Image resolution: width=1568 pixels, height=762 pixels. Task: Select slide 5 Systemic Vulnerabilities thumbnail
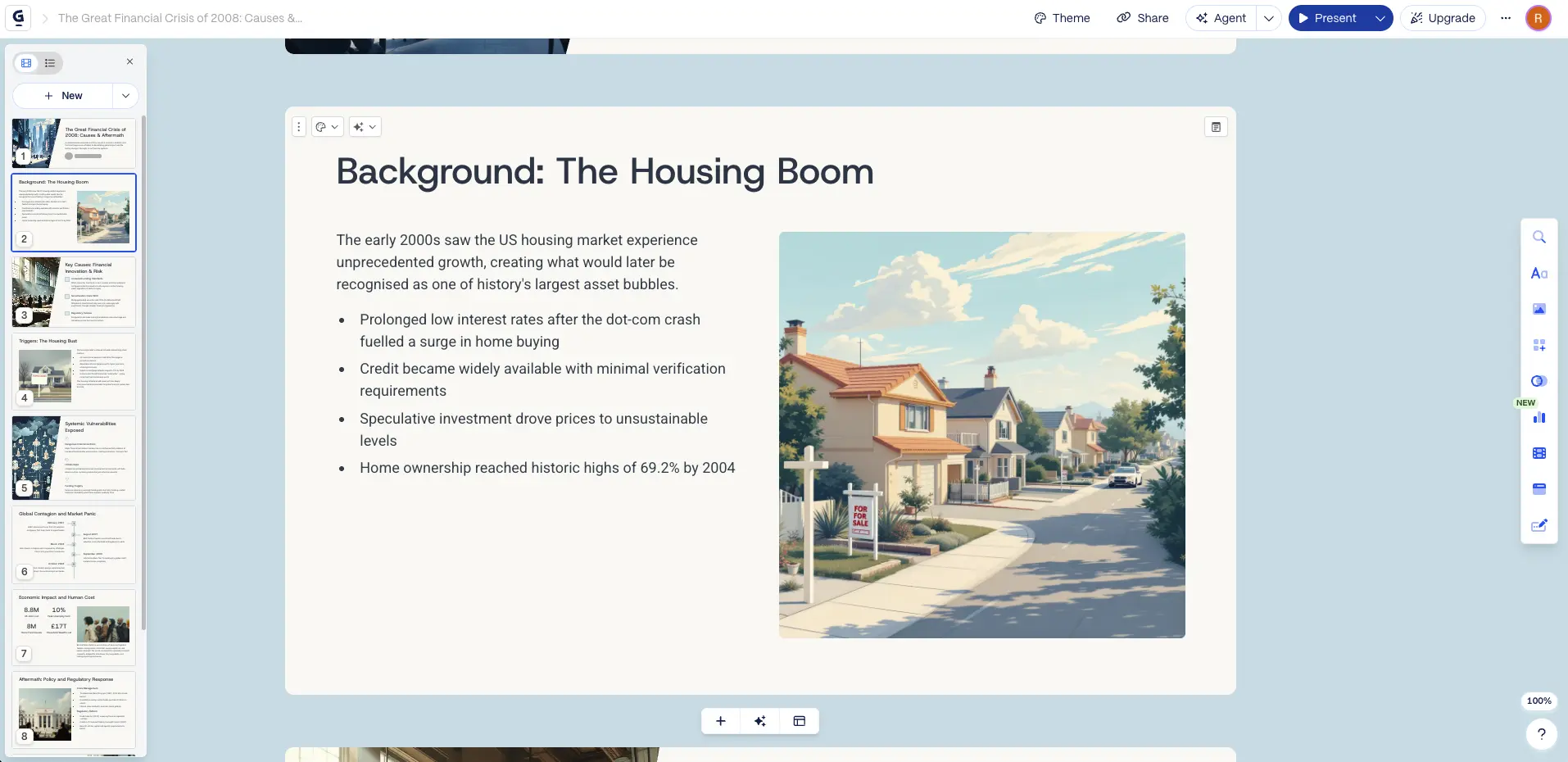[x=74, y=457]
